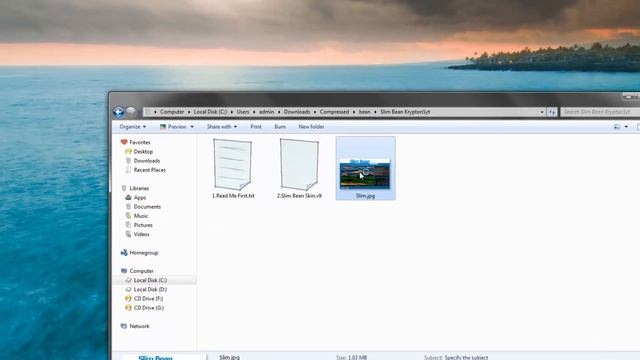
Task: Create a New folder
Action: pyautogui.click(x=311, y=127)
